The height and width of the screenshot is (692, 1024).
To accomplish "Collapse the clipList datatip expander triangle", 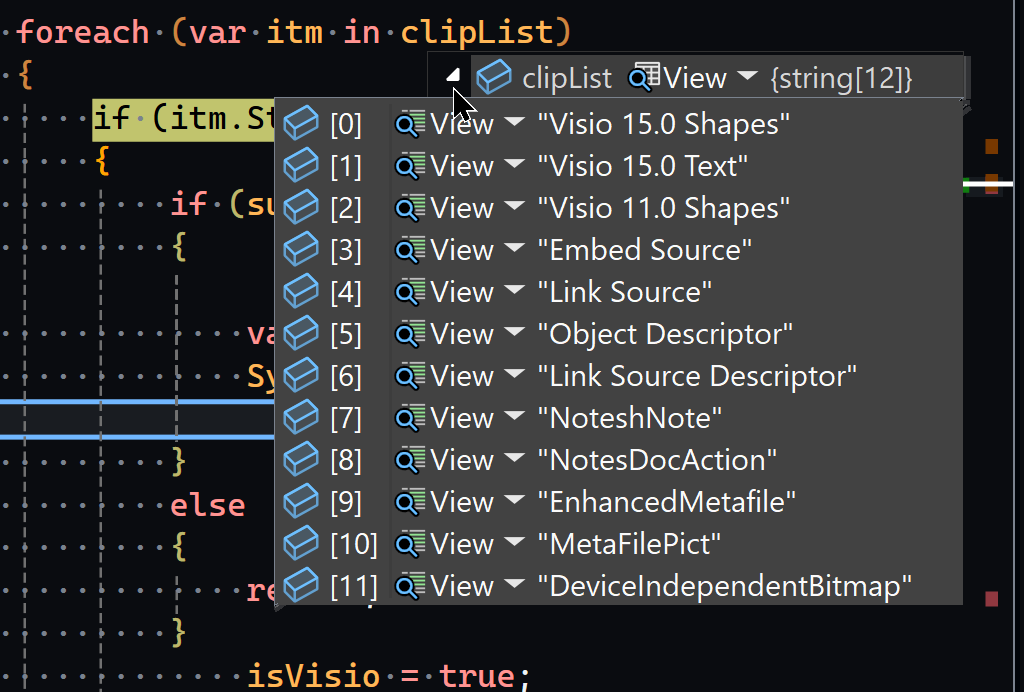I will coord(453,76).
